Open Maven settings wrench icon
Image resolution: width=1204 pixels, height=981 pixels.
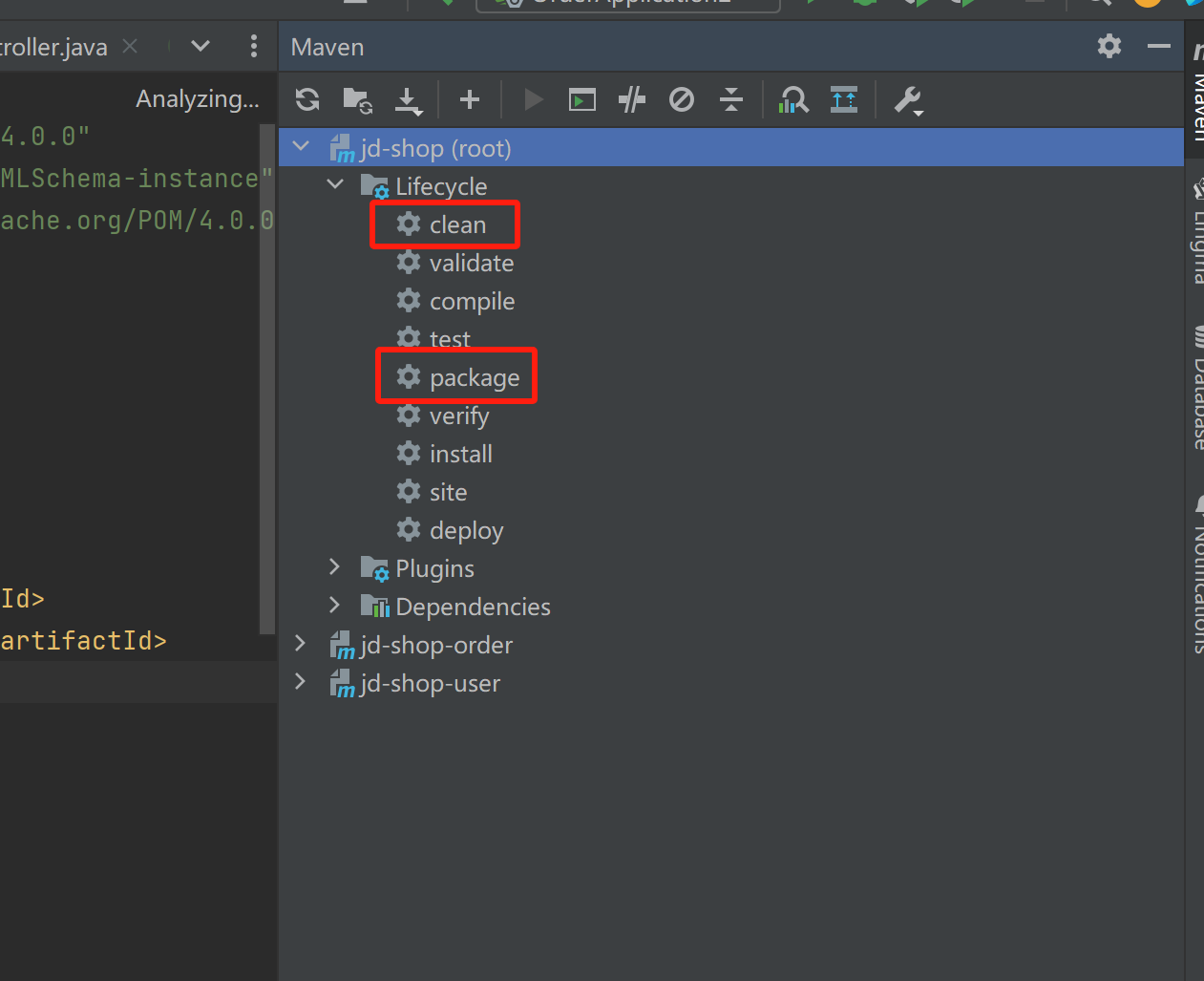(908, 100)
